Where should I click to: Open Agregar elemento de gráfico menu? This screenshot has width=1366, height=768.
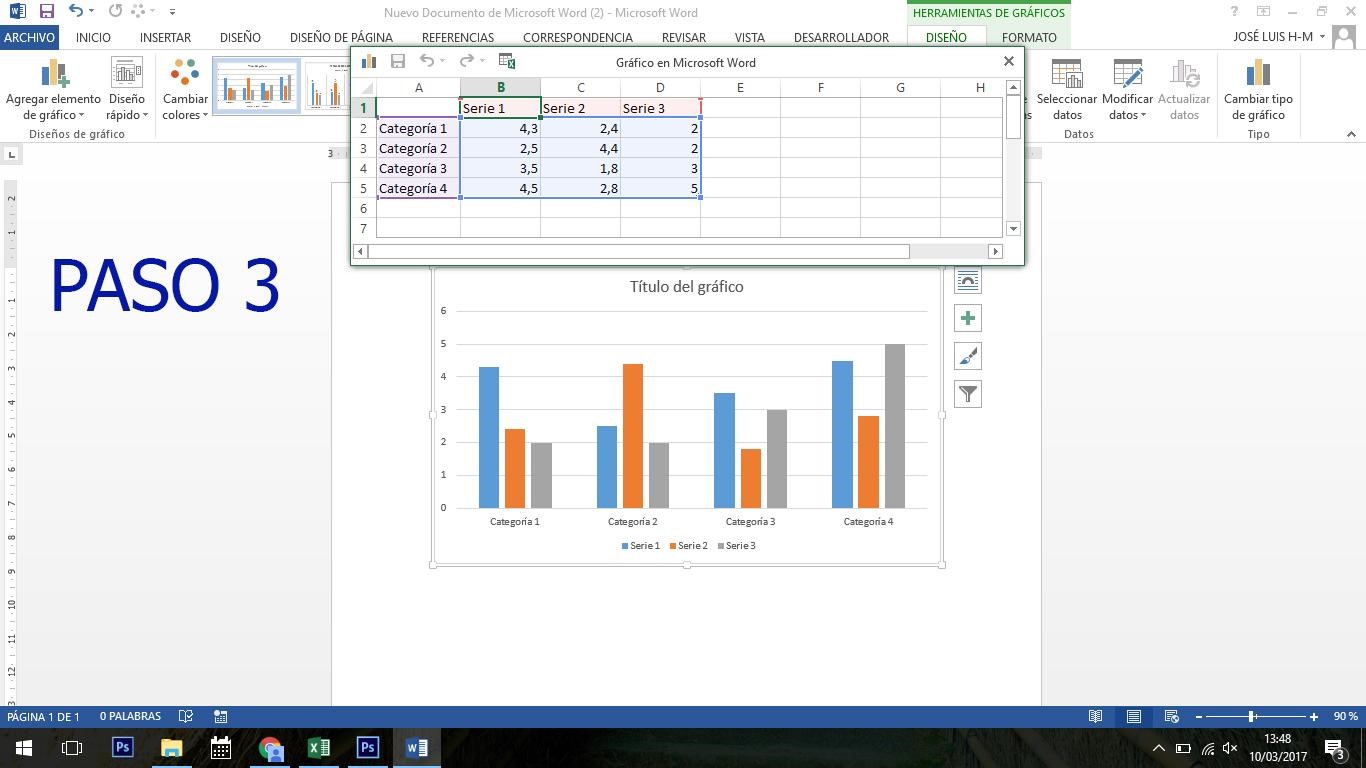(x=53, y=89)
